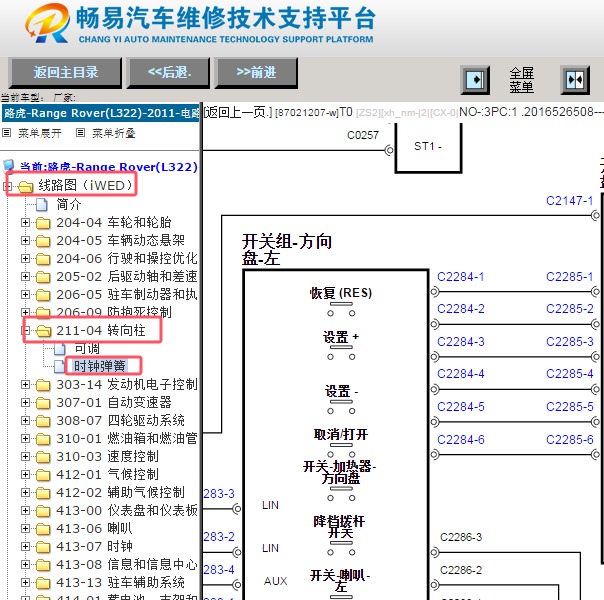The width and height of the screenshot is (604, 600).
Task: Go back with the <<后退 button
Action: [169, 72]
